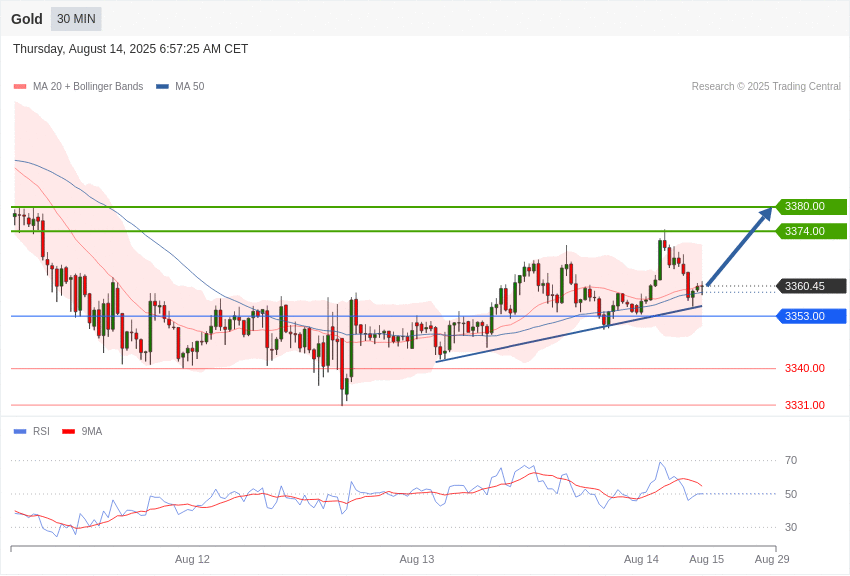
Task: Select the MA 20 + Bollinger Bands label
Action: coord(88,86)
